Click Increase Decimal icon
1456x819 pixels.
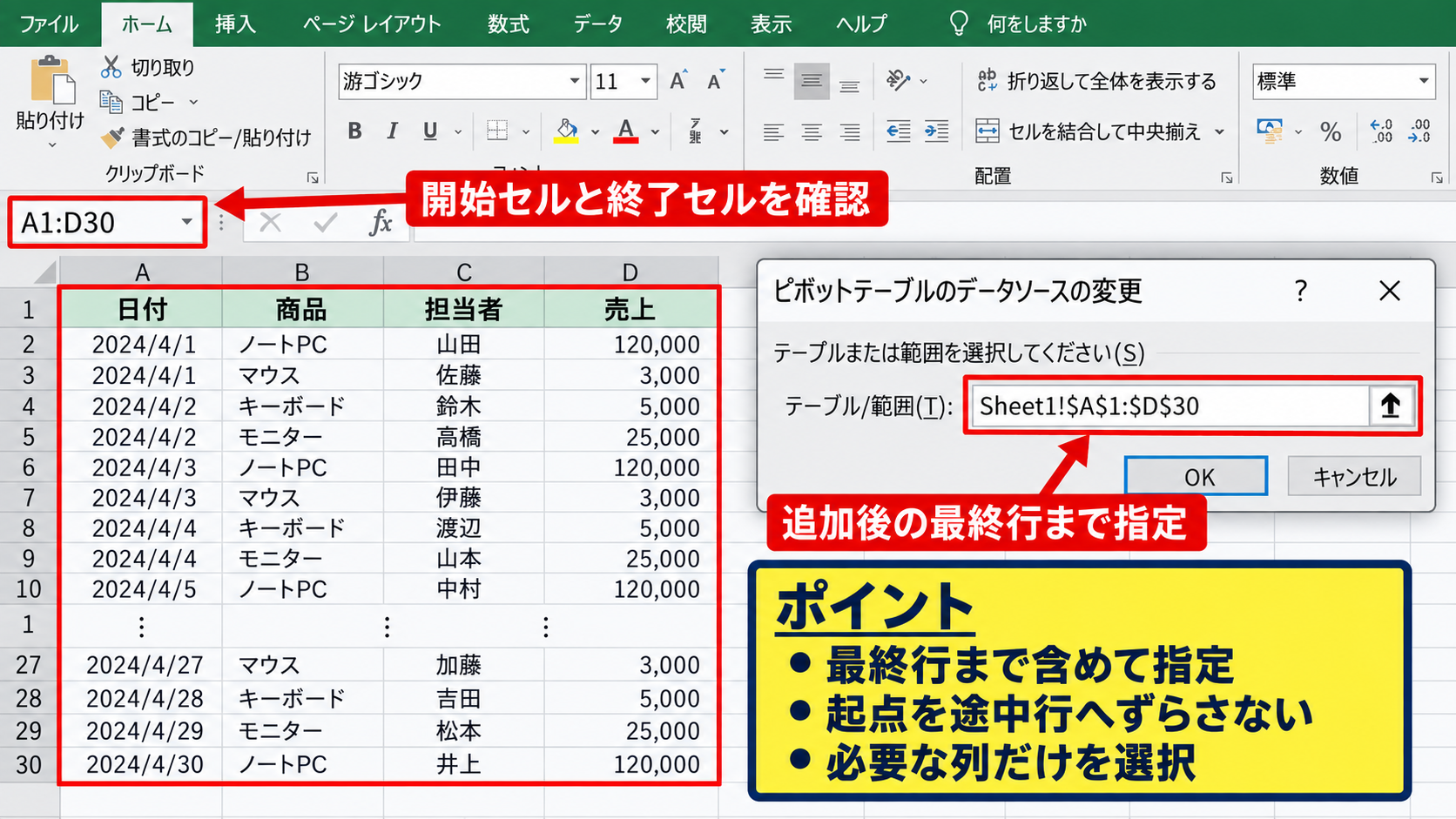pos(1381,131)
